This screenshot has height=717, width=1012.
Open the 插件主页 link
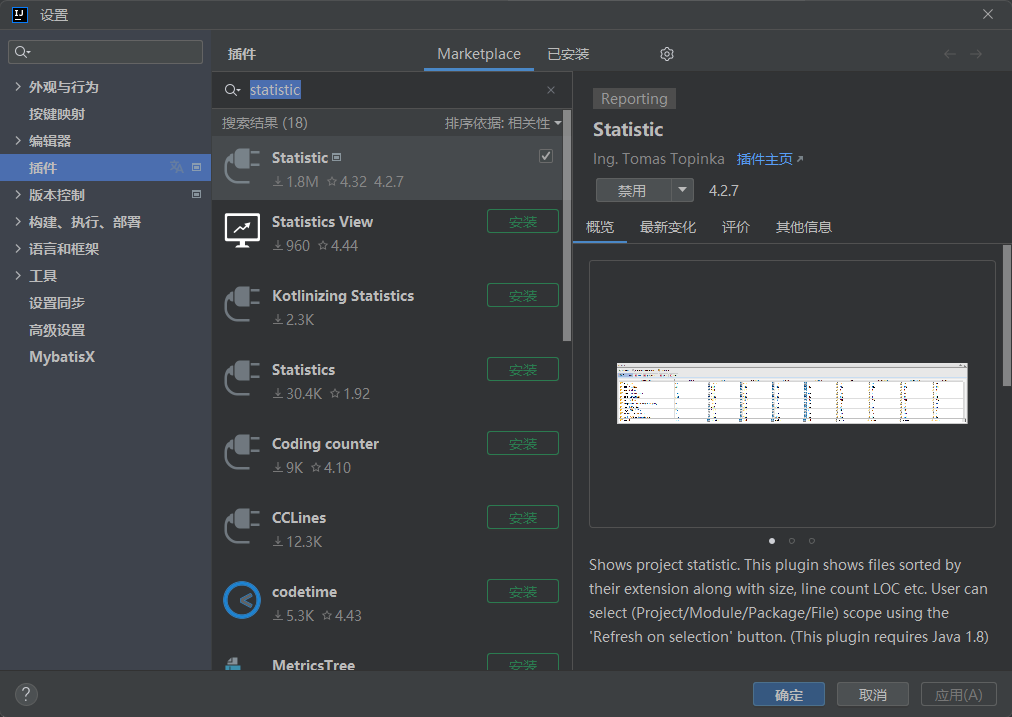pyautogui.click(x=770, y=159)
